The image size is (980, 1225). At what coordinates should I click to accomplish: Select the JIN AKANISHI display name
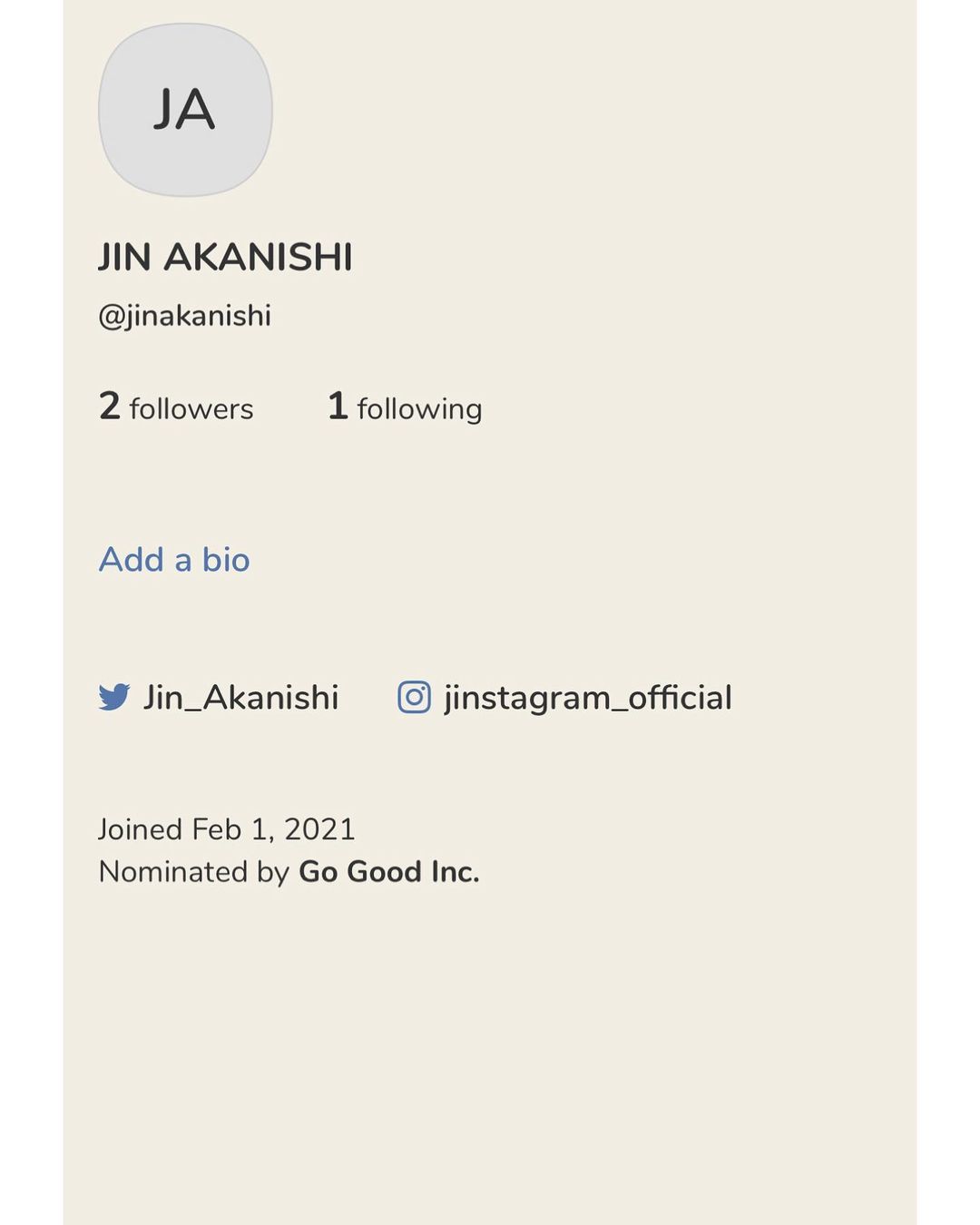coord(225,258)
